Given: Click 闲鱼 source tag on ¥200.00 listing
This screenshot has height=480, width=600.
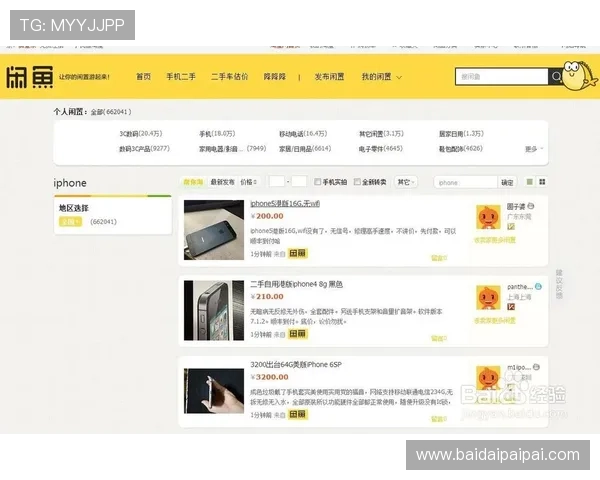Looking at the screenshot, I should point(297,253).
